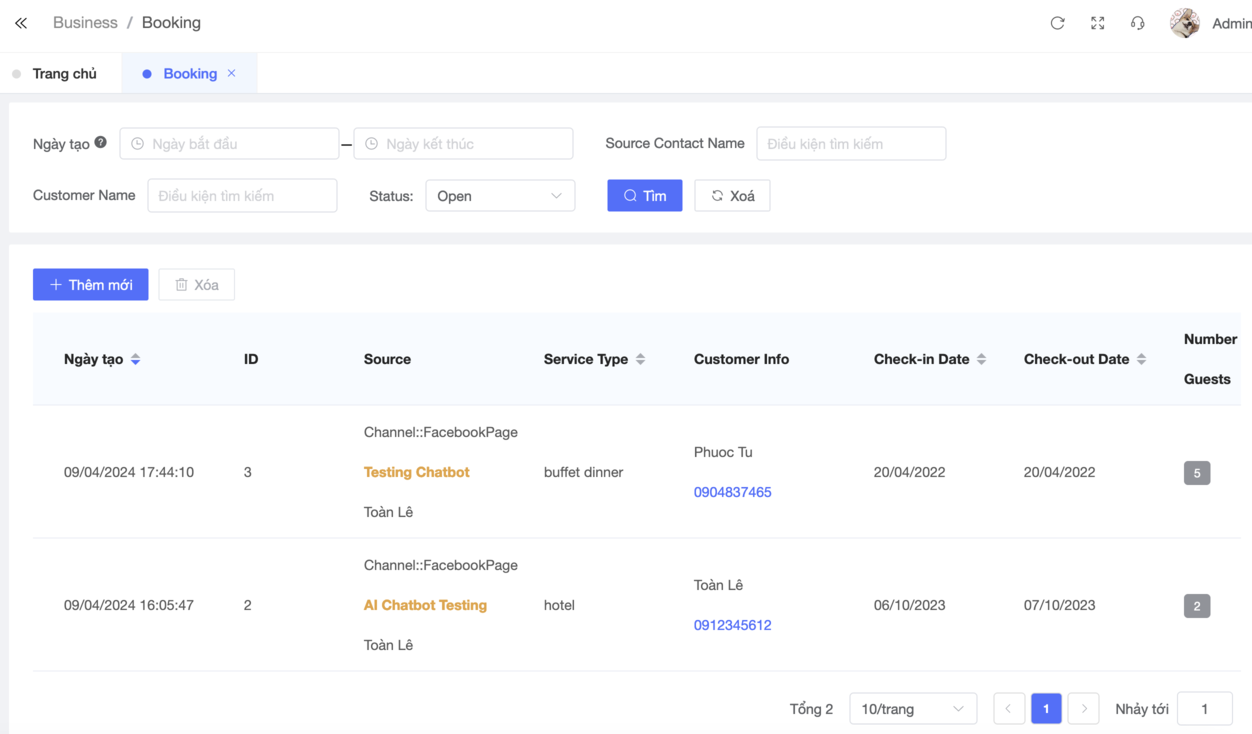Collapse the sidebar with double-chevron icon

[21, 23]
